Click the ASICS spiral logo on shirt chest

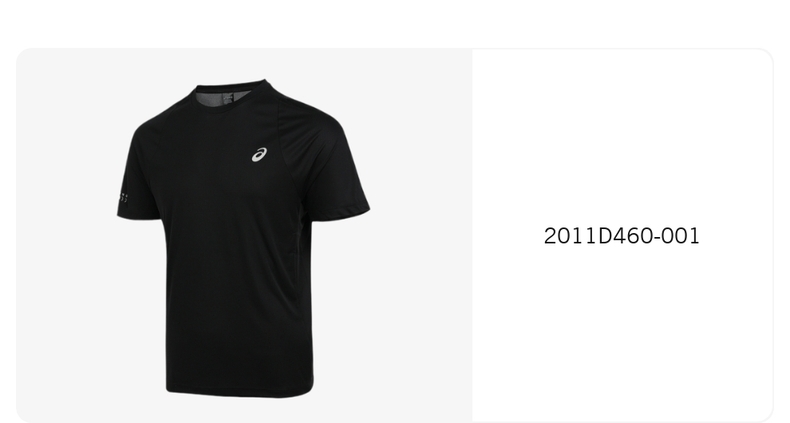click(259, 155)
